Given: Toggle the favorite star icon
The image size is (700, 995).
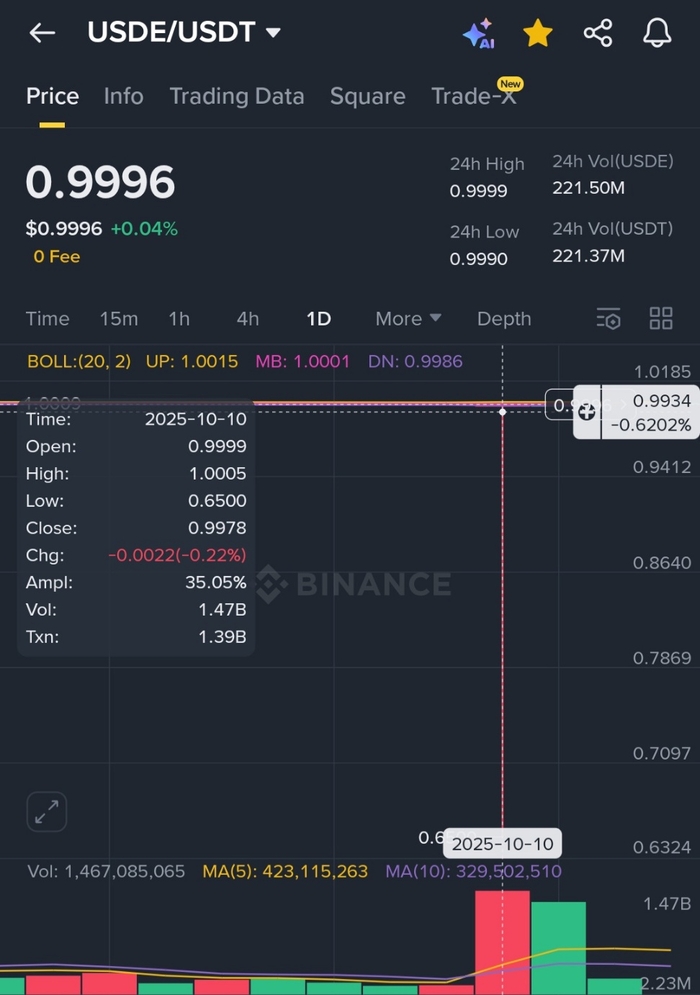Looking at the screenshot, I should [538, 33].
